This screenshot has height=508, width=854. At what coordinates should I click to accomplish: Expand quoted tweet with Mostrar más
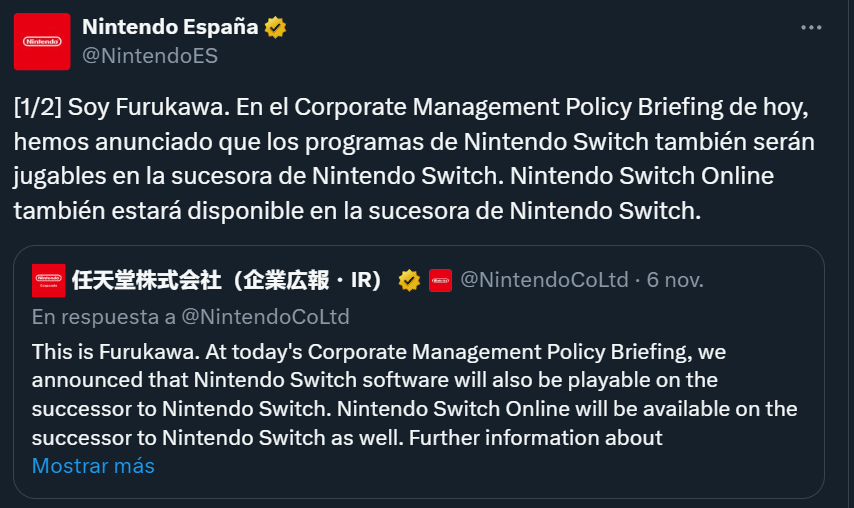pos(93,466)
